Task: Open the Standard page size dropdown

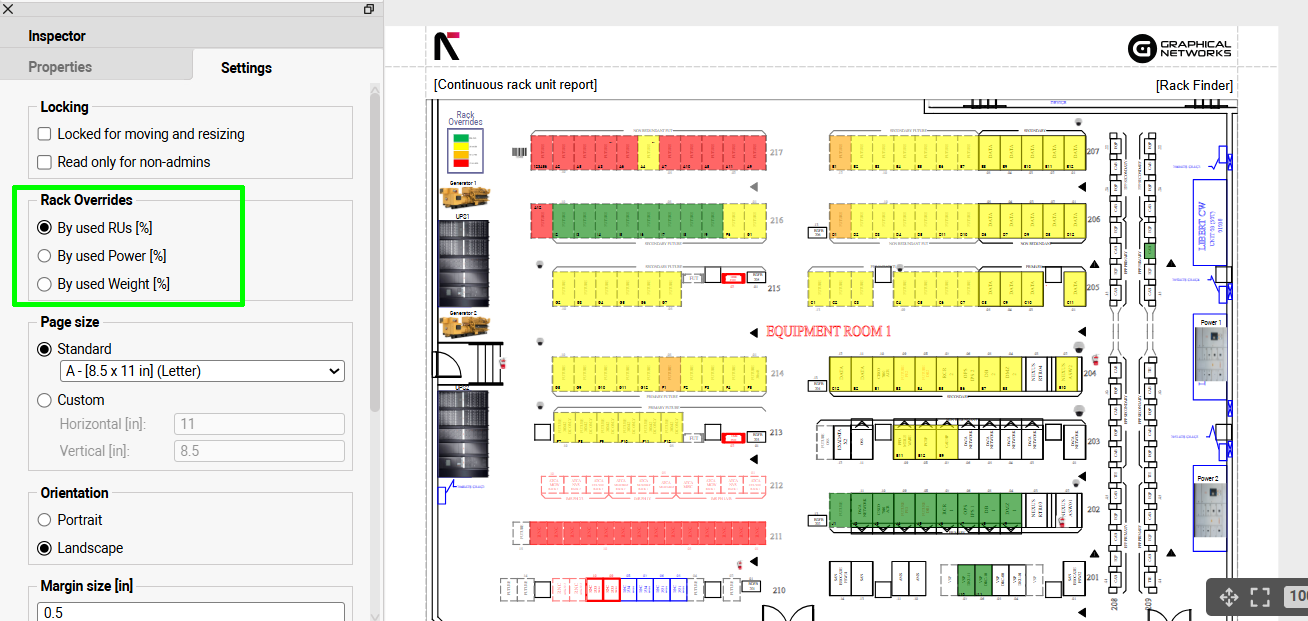Action: pos(202,371)
